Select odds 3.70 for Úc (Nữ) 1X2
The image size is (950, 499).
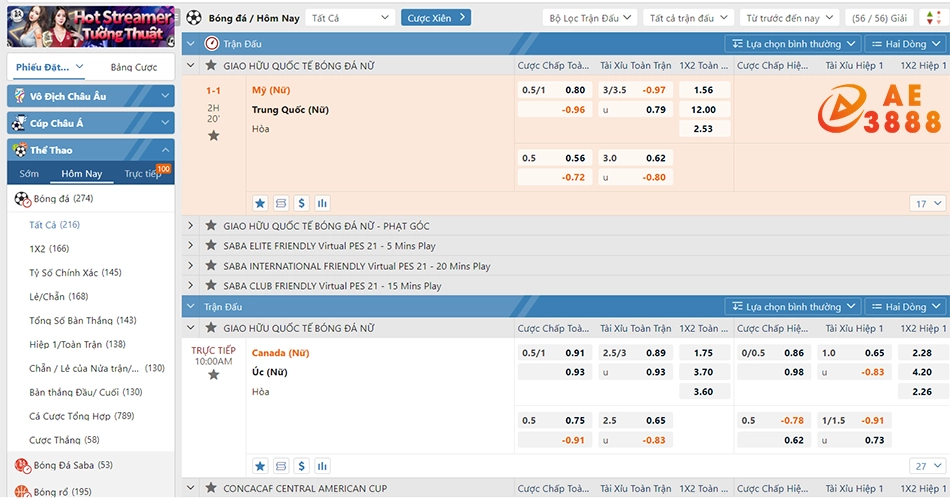(703, 372)
